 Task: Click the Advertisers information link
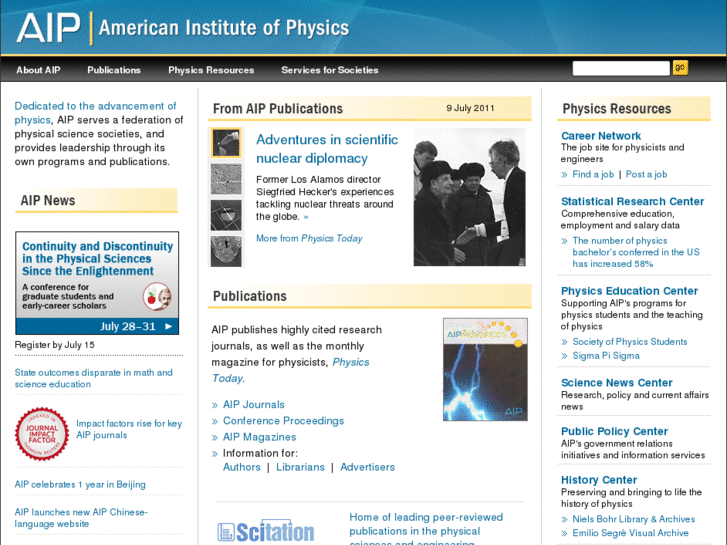coord(368,467)
